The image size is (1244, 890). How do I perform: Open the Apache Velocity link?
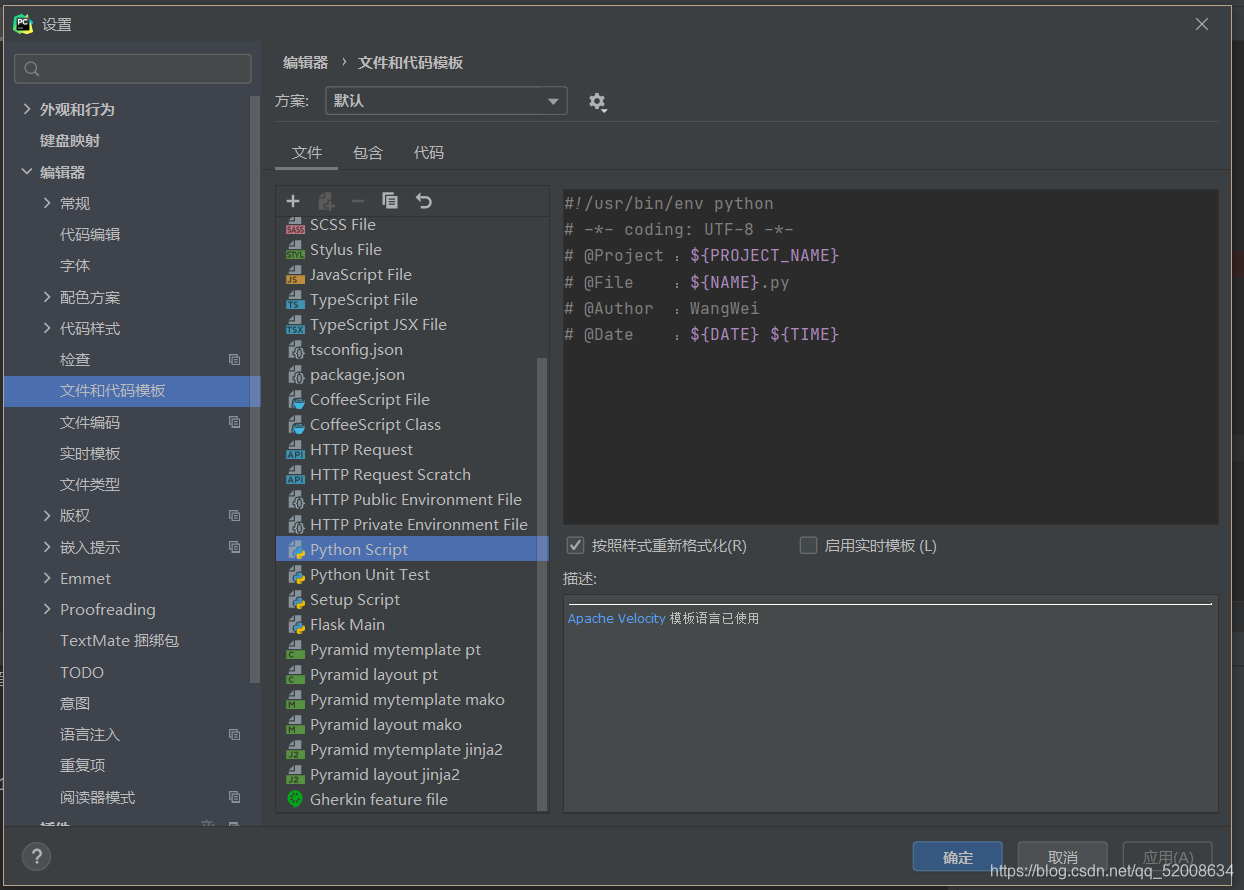tap(617, 618)
